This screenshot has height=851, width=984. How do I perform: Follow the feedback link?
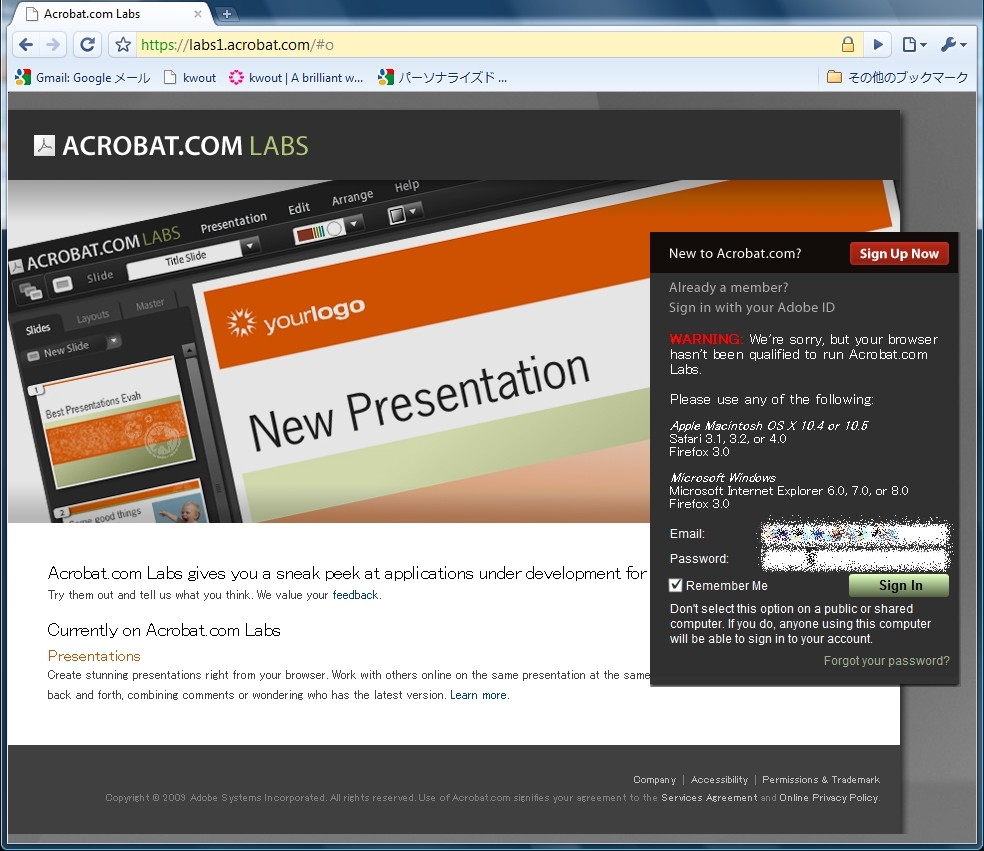(x=355, y=595)
